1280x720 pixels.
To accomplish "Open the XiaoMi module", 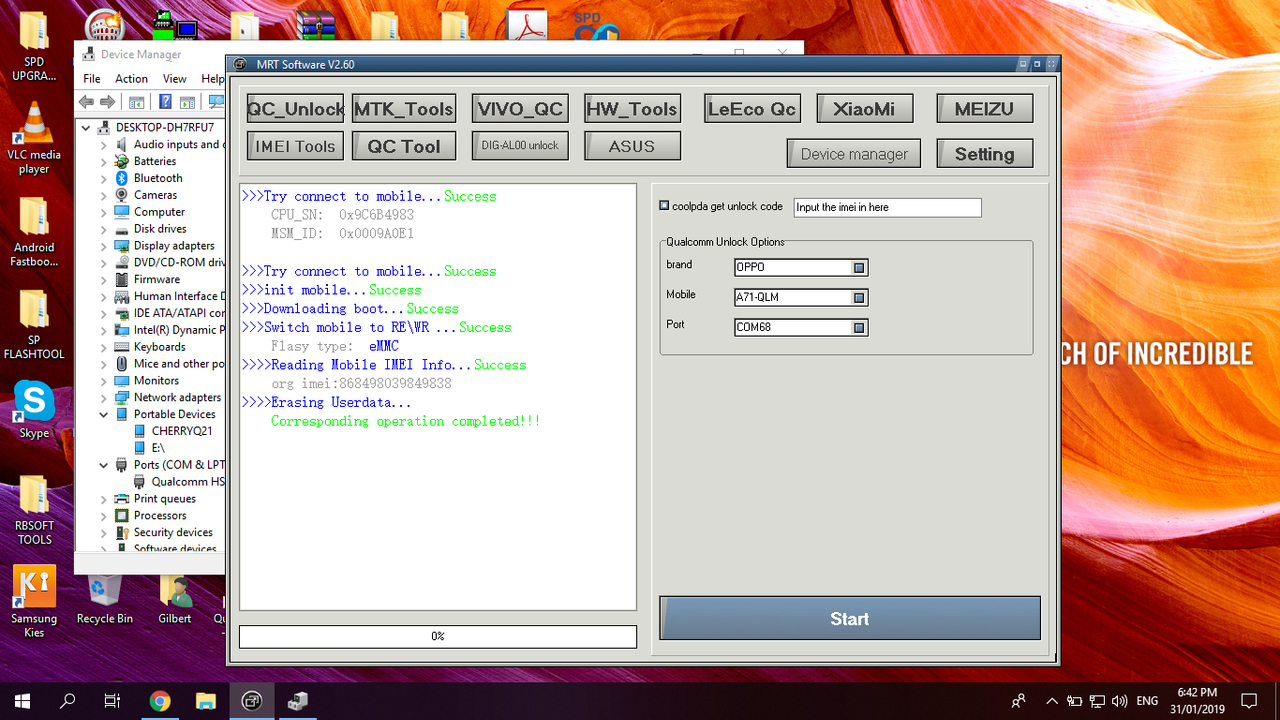I will (865, 109).
